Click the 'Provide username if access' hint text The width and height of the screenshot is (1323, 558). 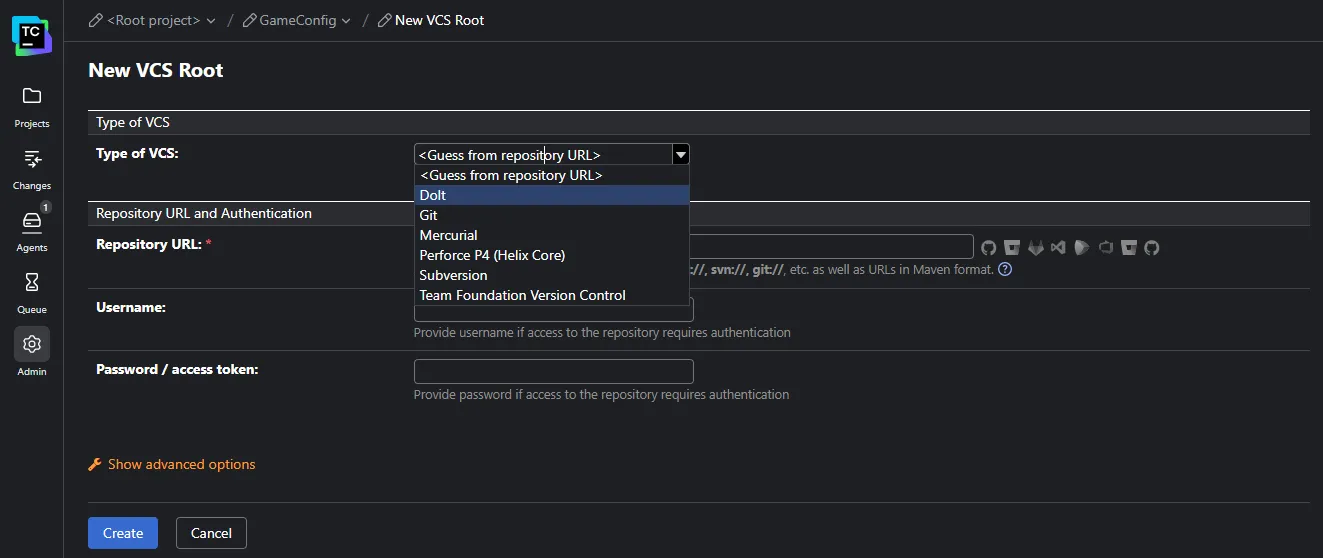602,332
